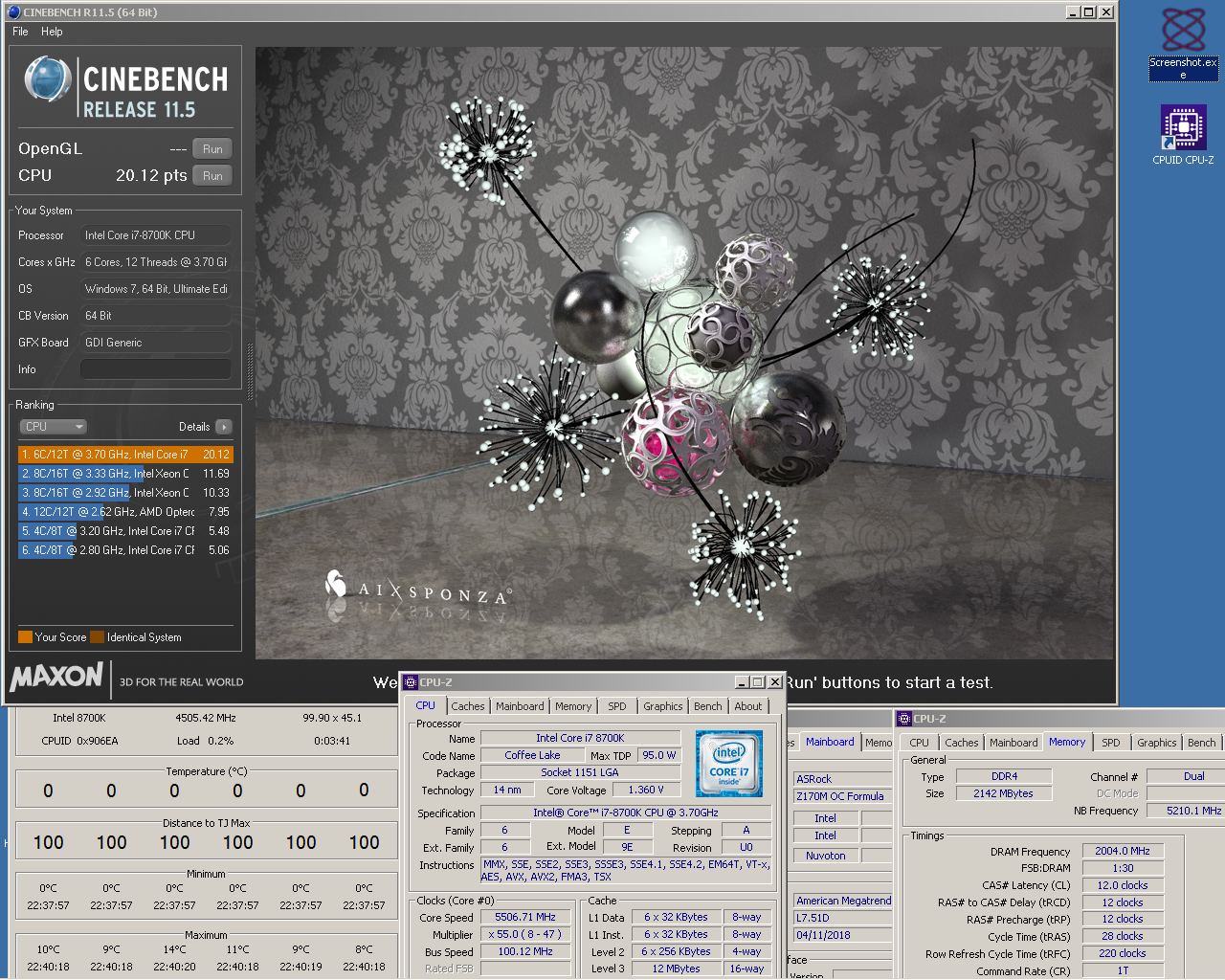Click Code Name value Coffee Lake
Viewport: 1225px width, 980px height.
532,755
